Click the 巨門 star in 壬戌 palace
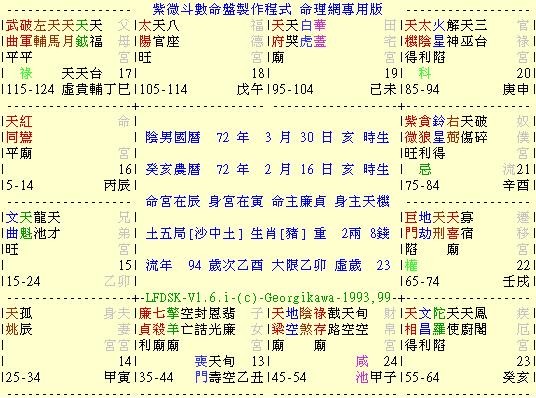The height and width of the screenshot is (398, 536). (x=411, y=225)
